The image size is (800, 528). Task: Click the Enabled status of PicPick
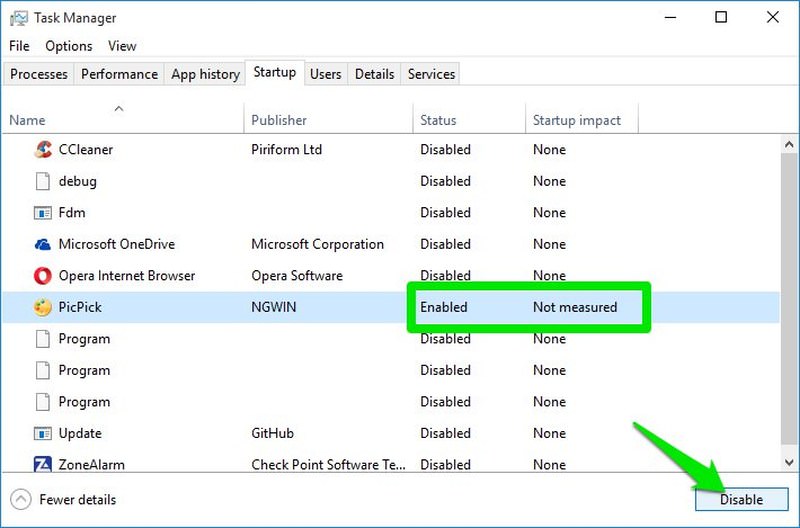[444, 308]
